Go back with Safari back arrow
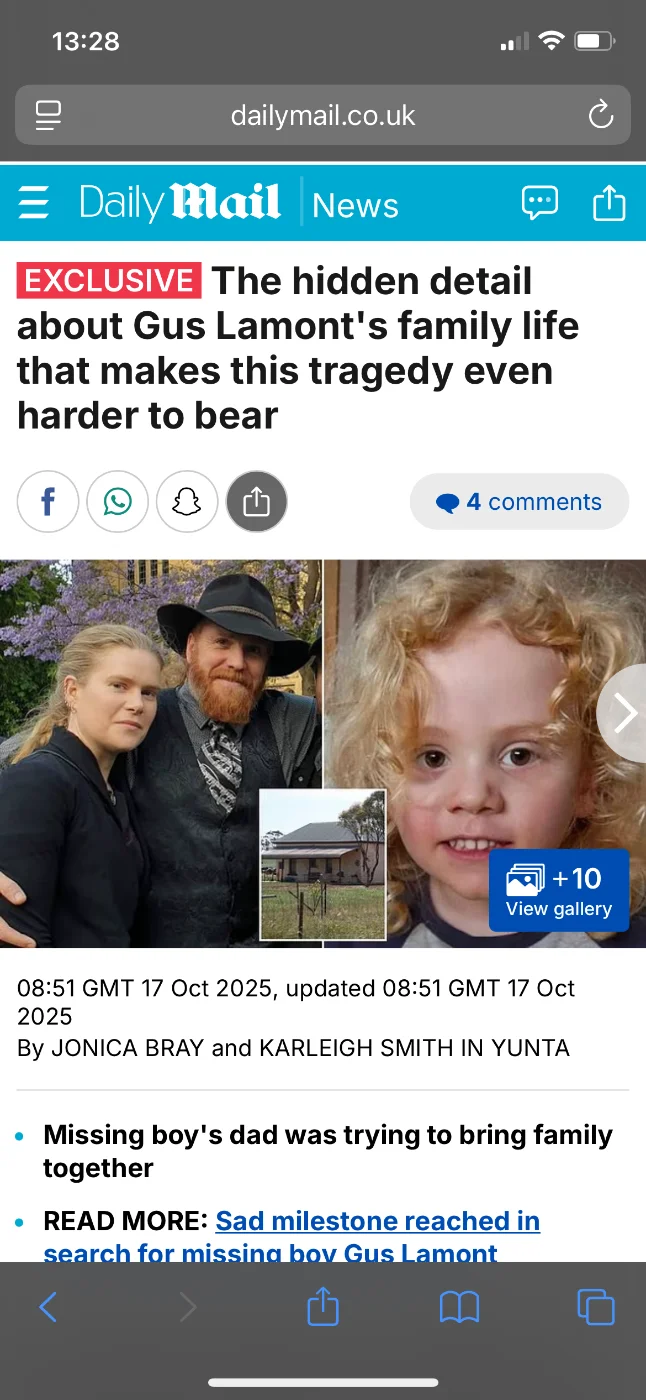 pos(48,1306)
